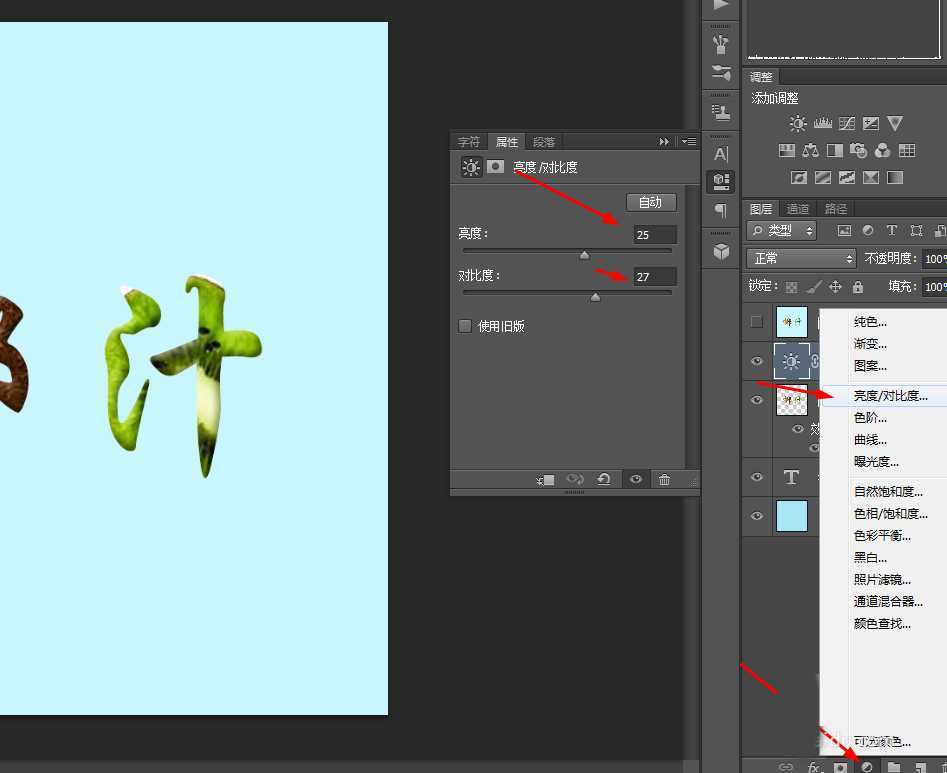Click the 对比度 contrast slider handle
This screenshot has height=773, width=947.
click(595, 295)
